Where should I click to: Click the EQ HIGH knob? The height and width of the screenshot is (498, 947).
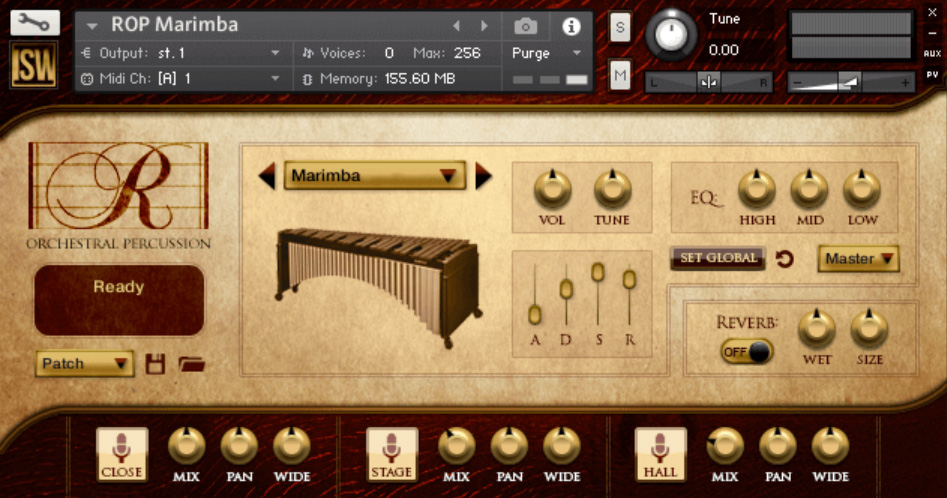757,189
